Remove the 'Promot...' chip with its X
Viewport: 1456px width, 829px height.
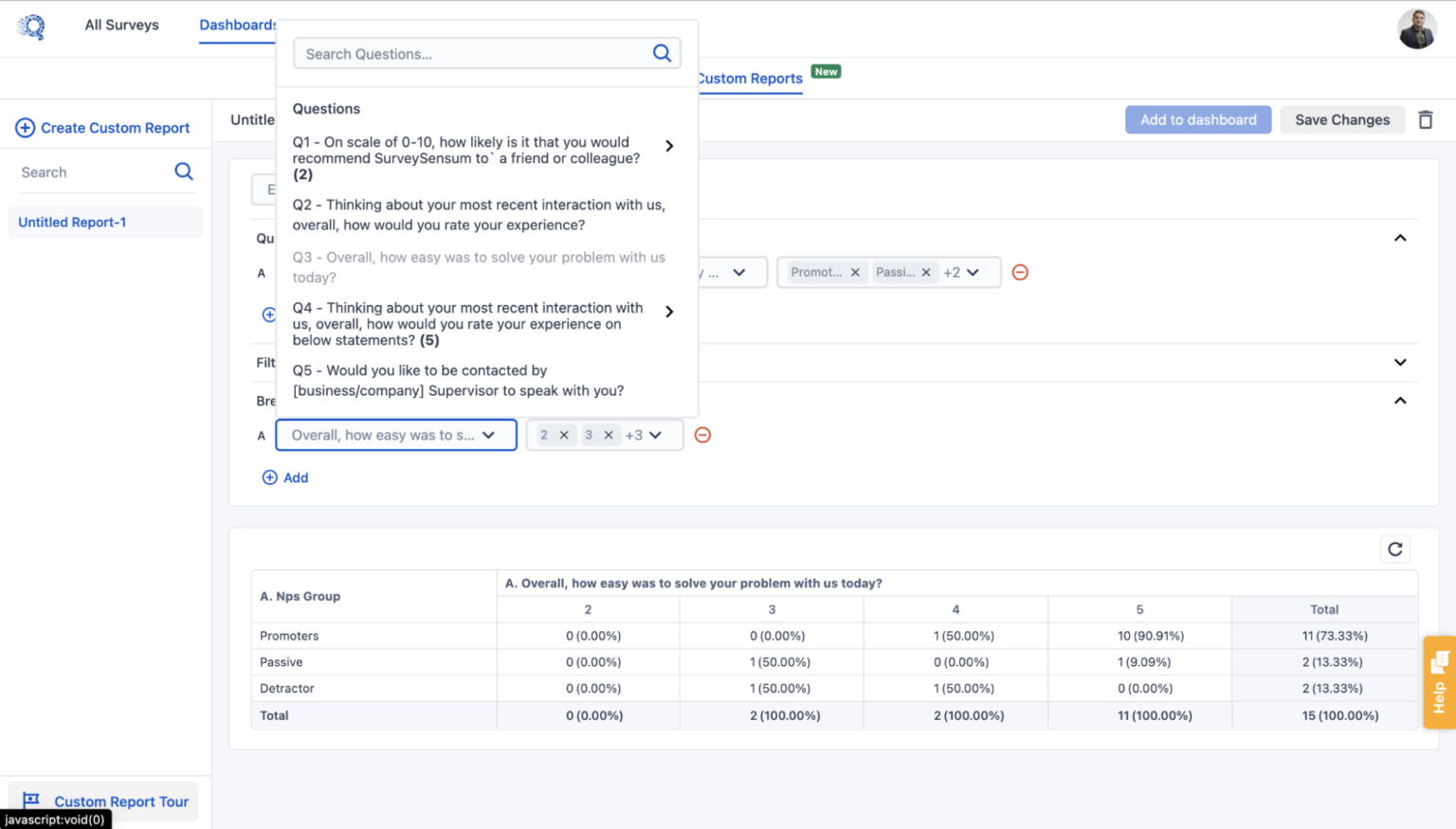[855, 272]
